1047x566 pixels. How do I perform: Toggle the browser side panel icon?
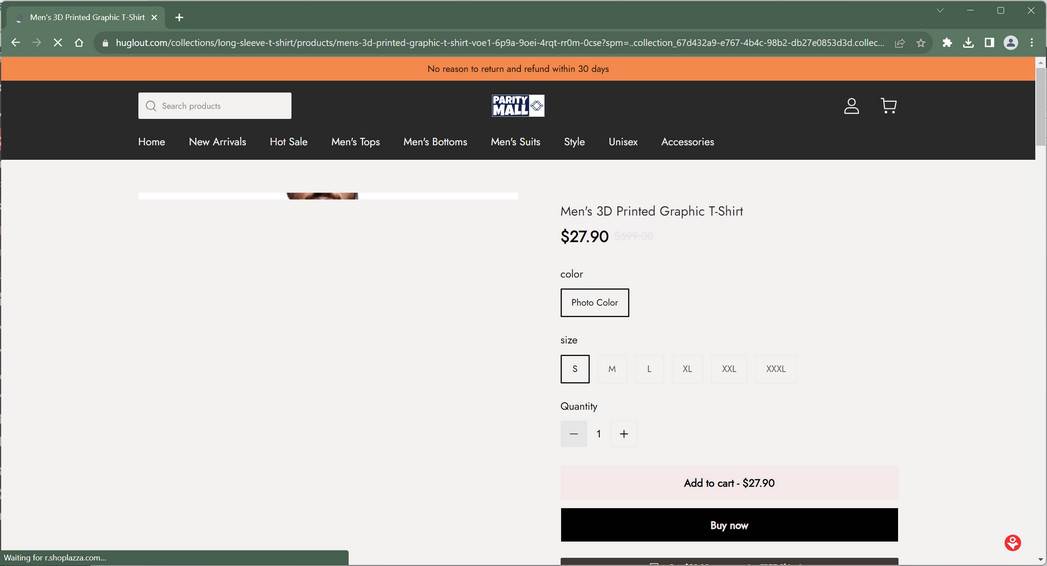pos(990,43)
